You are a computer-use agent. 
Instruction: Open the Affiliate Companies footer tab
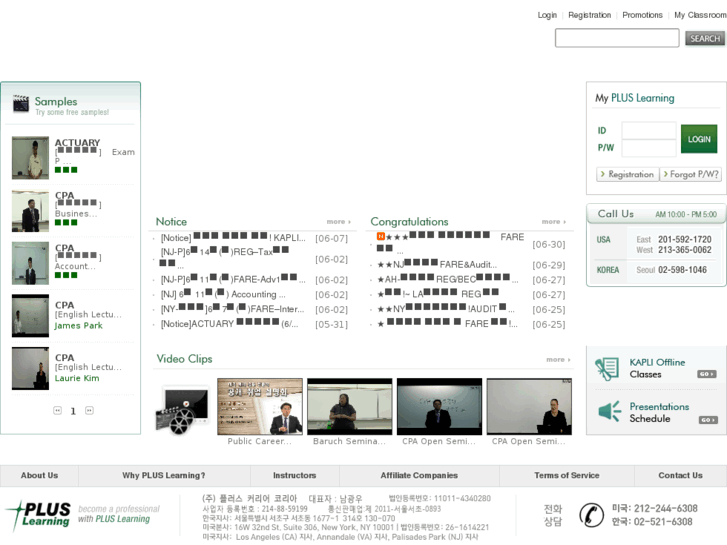coord(419,475)
